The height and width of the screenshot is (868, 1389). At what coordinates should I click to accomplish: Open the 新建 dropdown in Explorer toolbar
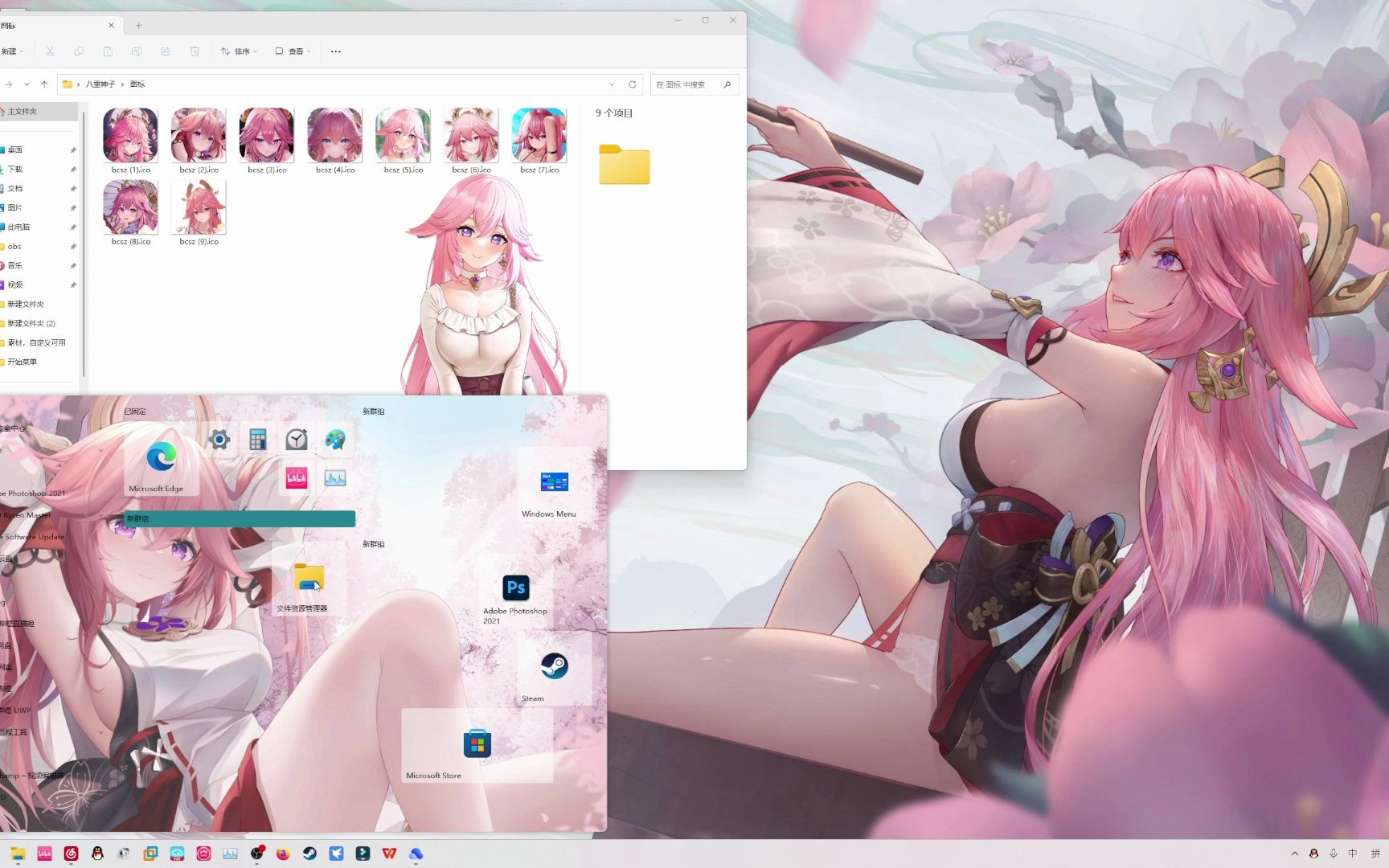coord(12,51)
